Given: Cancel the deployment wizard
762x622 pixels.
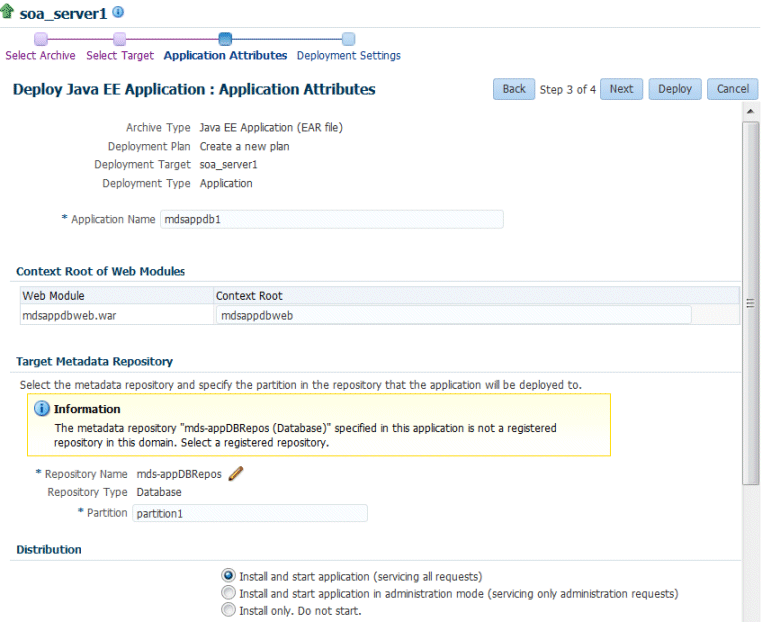Looking at the screenshot, I should 733,89.
